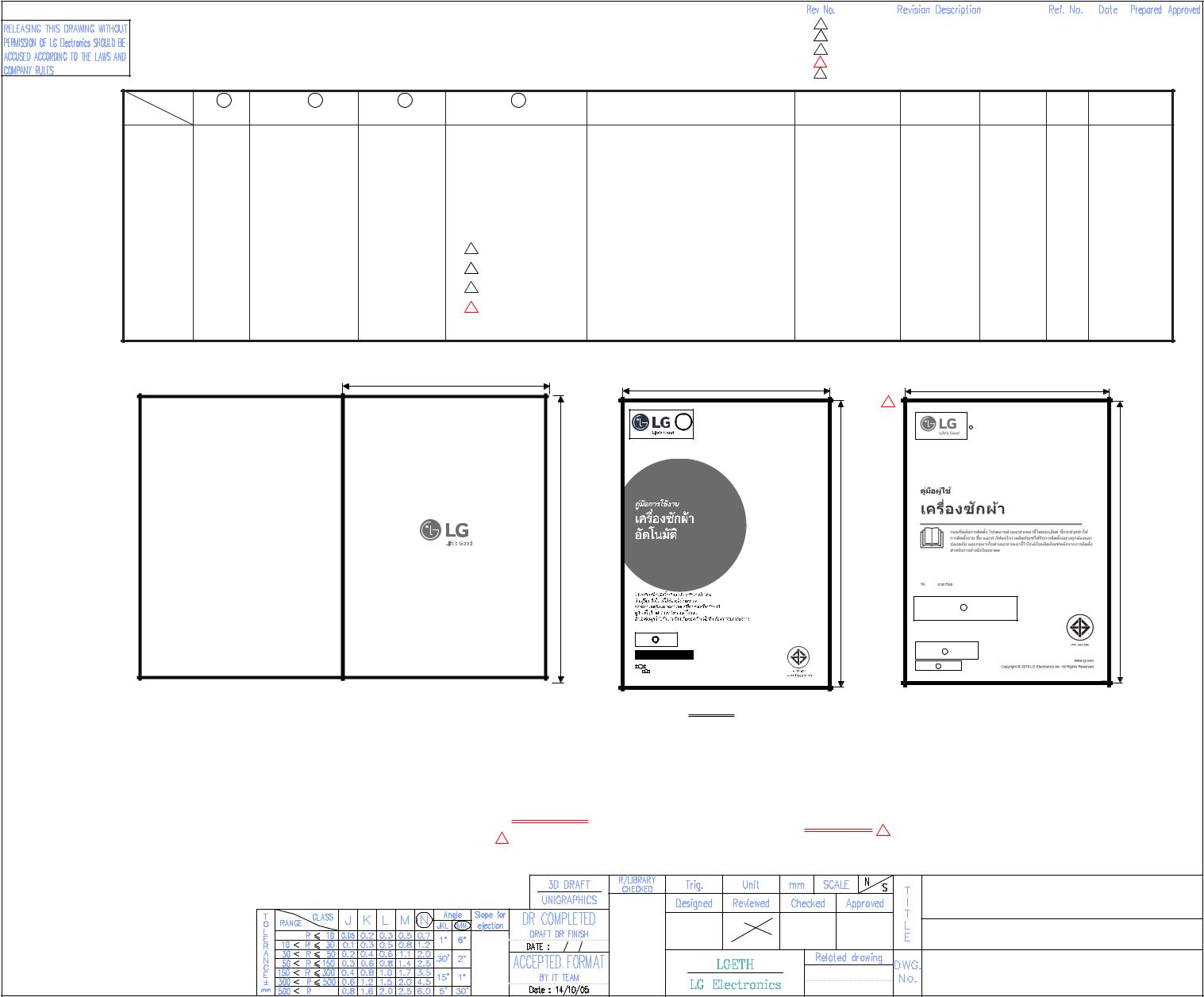Select the 'Slope for ejection' header
Screen dimensions: 1204x997
490,920
